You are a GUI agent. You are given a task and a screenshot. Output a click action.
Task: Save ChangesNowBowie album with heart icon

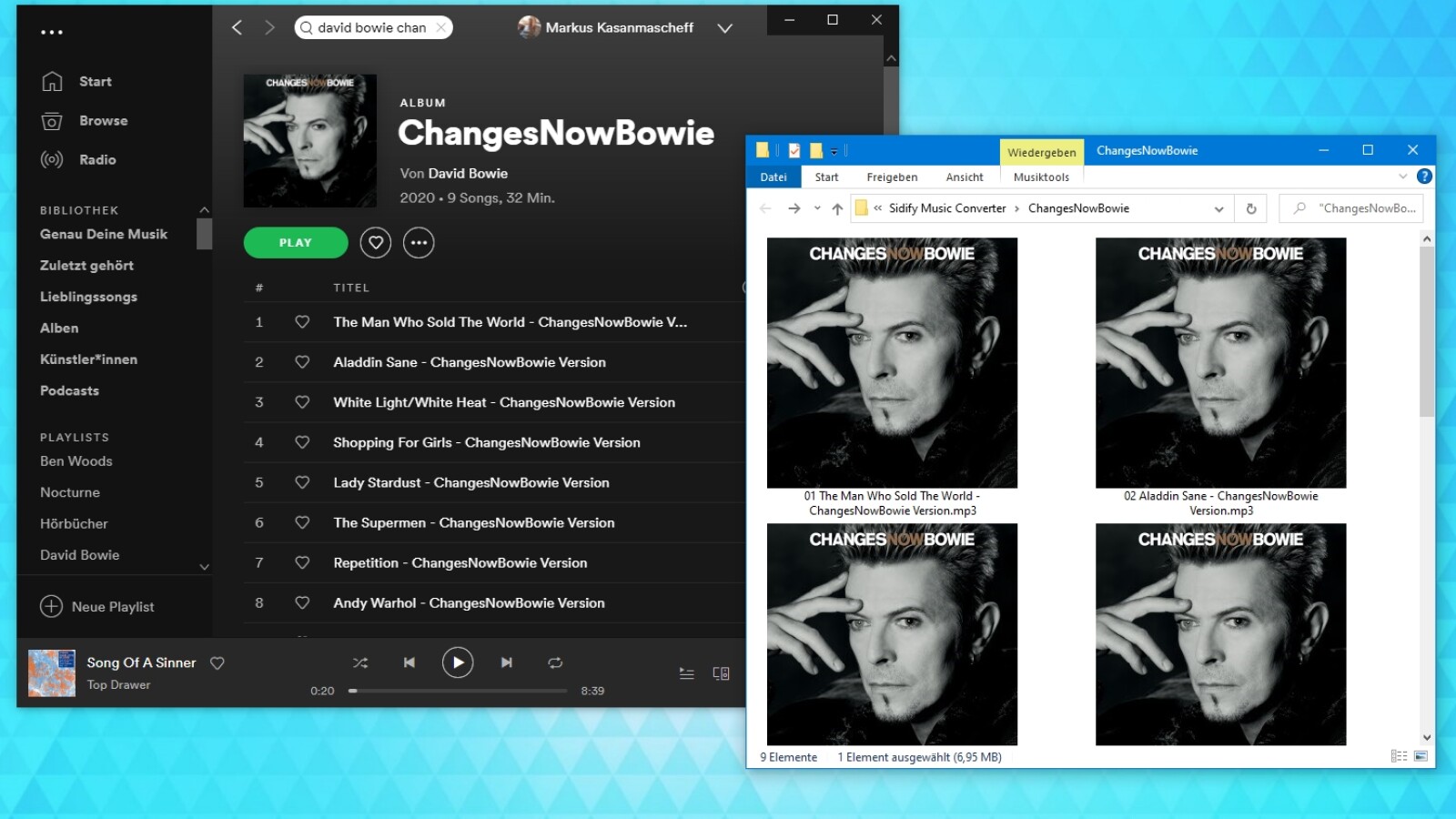pos(376,243)
